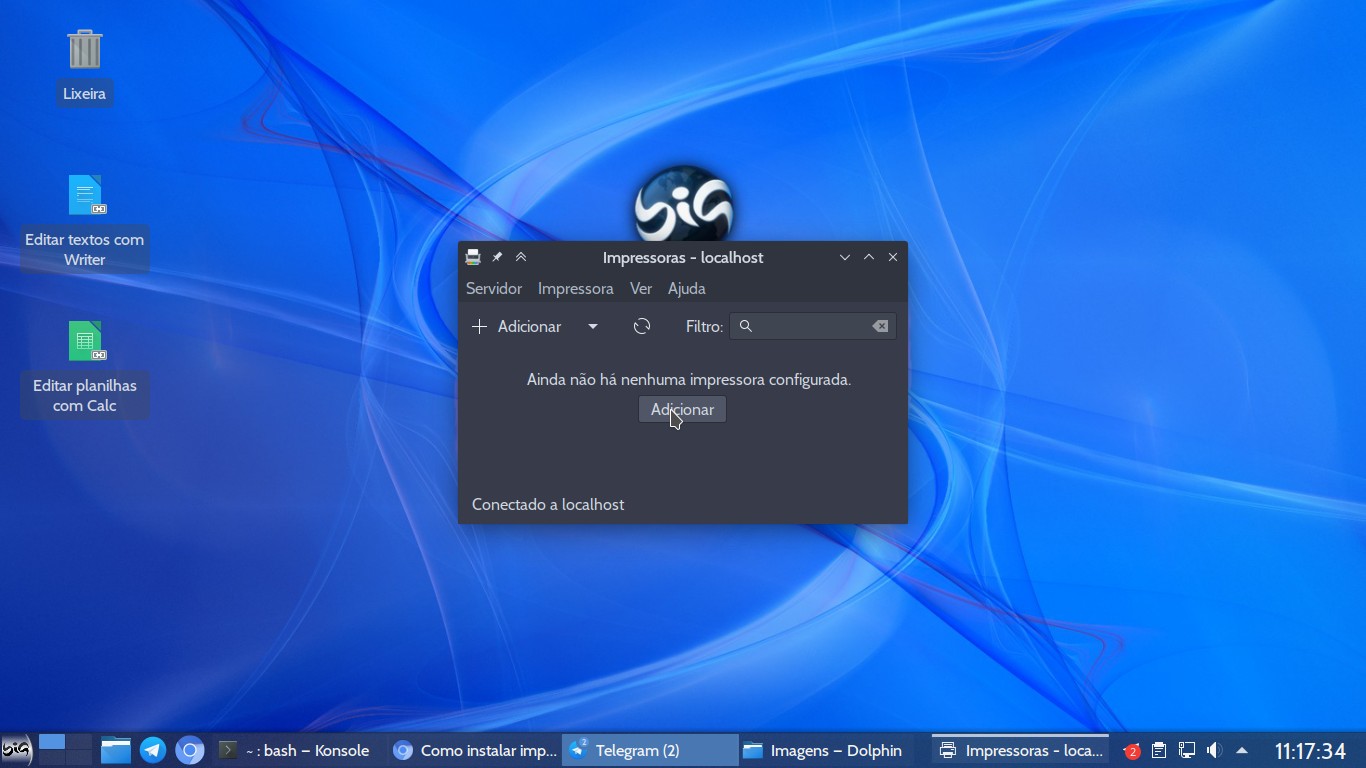
Task: Click the Ainda não há nenhuma impressora configurada text
Action: [689, 380]
